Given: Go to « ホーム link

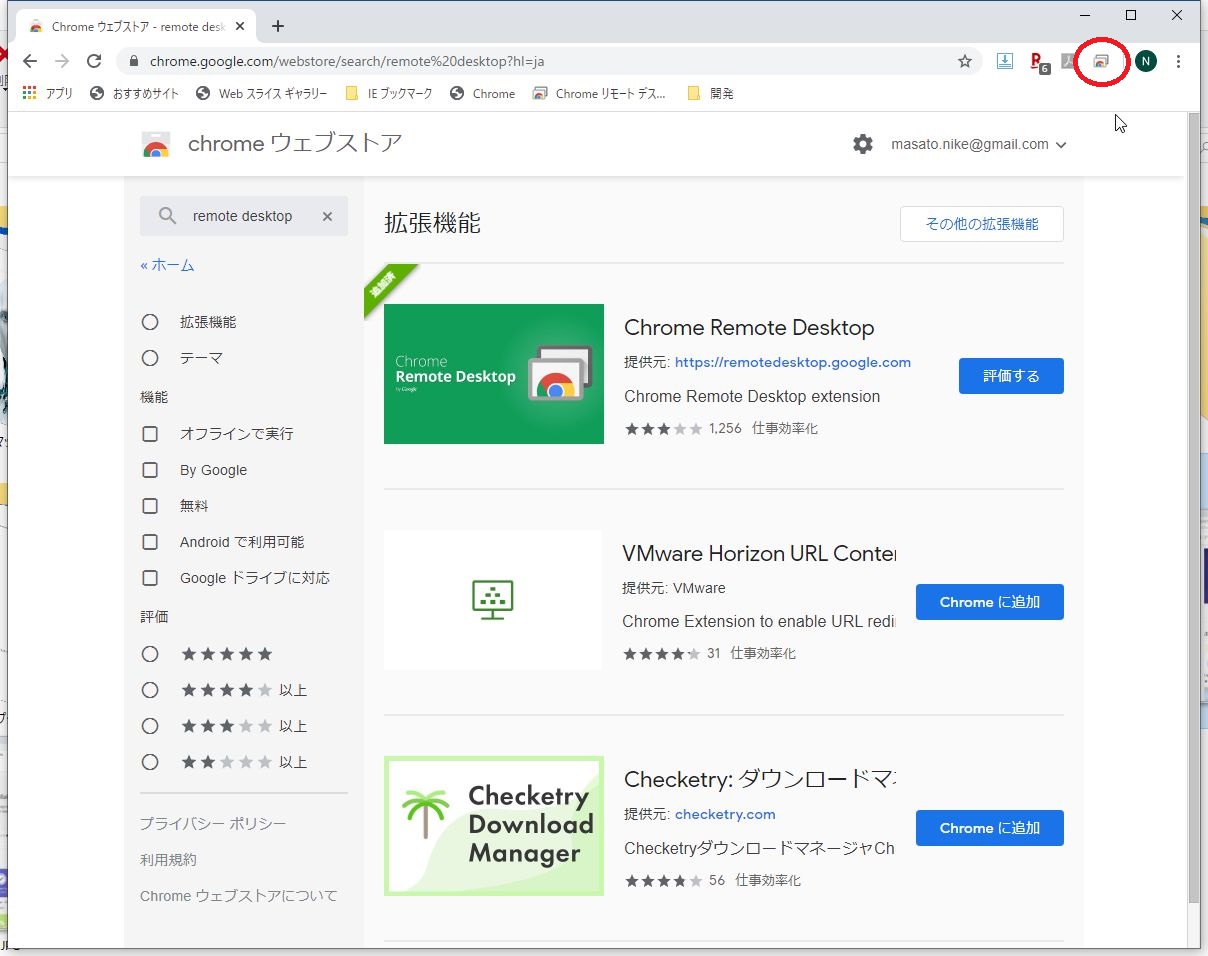Looking at the screenshot, I should click(167, 265).
